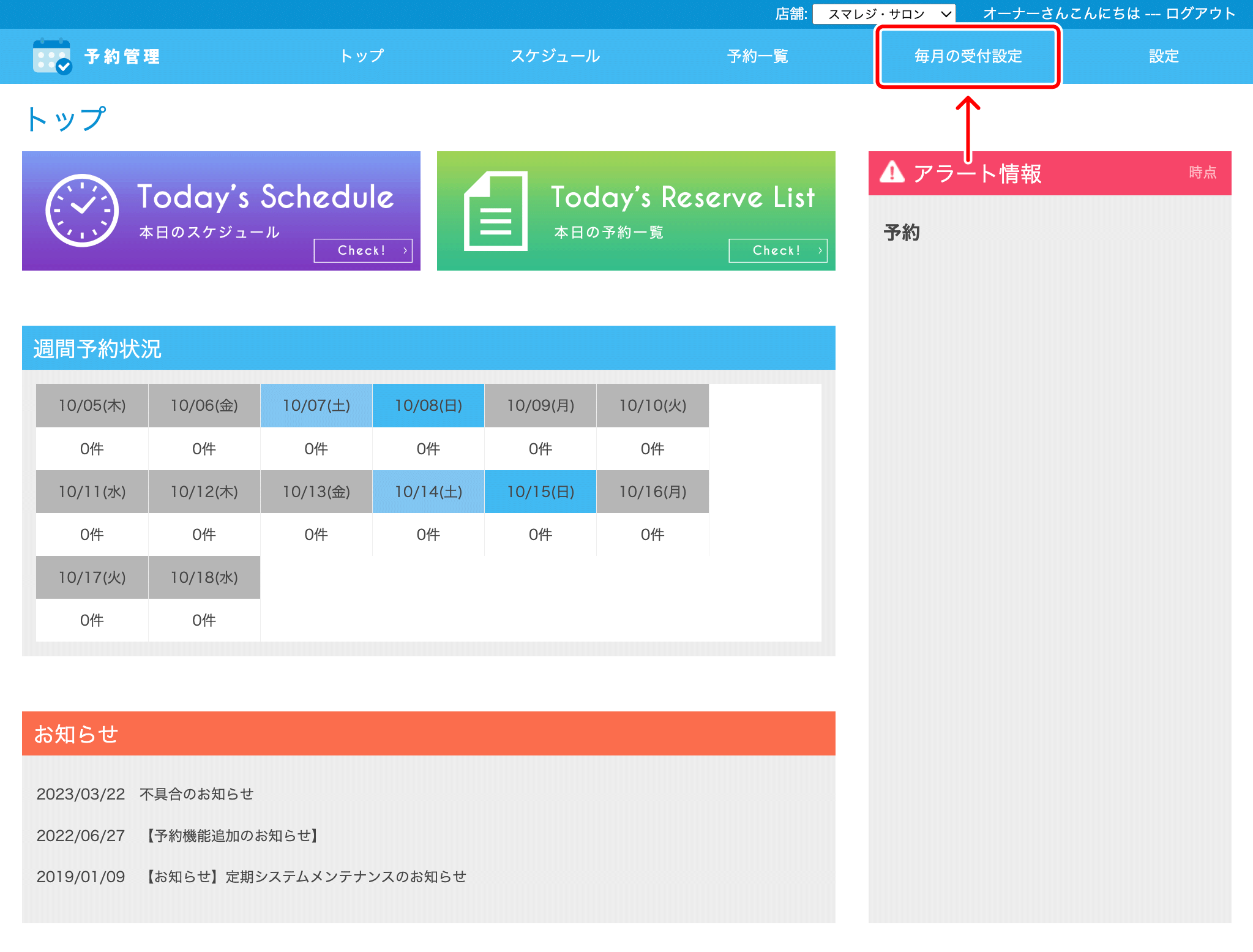Open 毎月の受付設定 highlighted in red

click(968, 56)
